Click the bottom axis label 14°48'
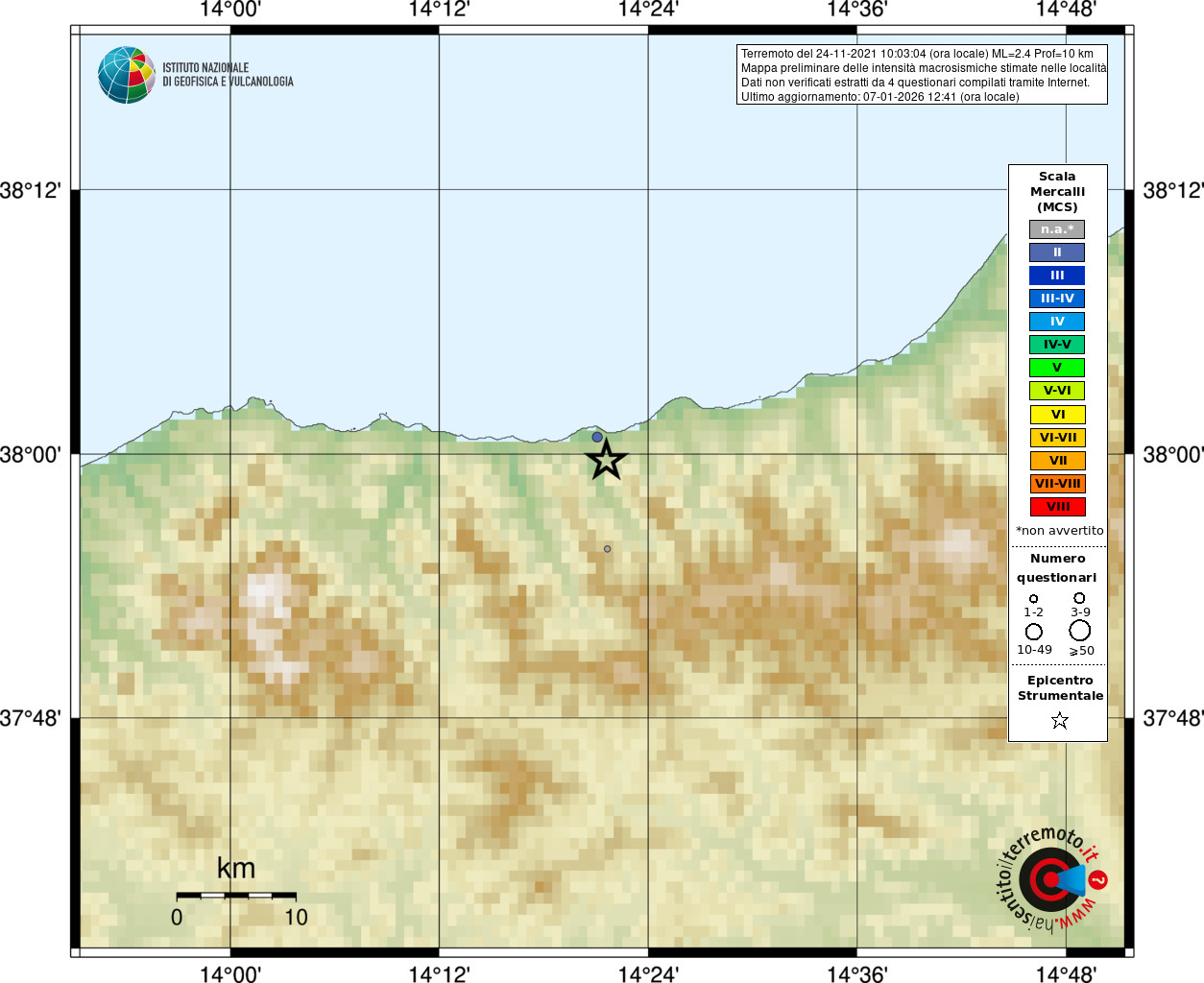The image size is (1204, 983). point(1066,974)
